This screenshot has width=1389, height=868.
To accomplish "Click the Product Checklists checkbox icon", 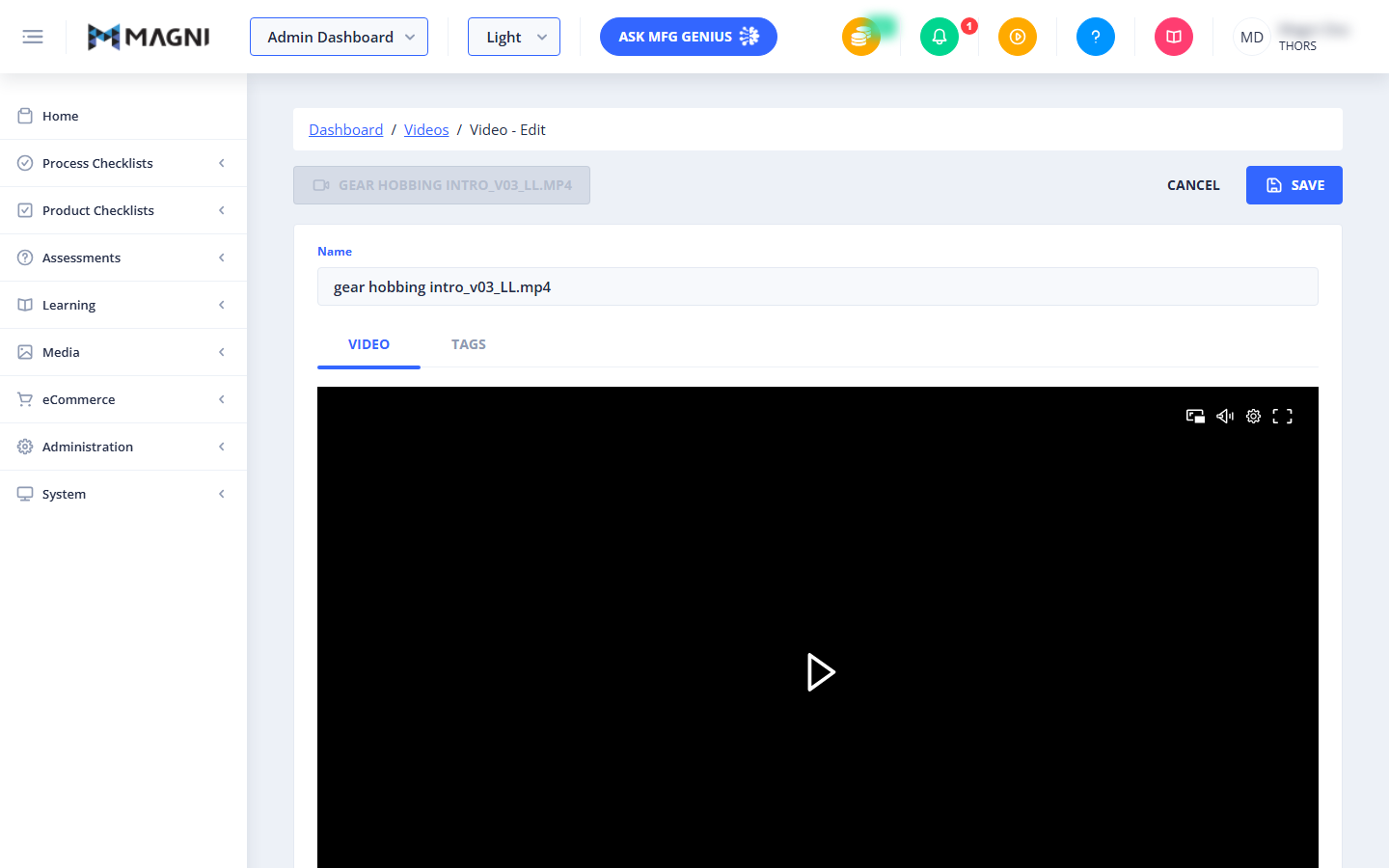I will tap(25, 210).
